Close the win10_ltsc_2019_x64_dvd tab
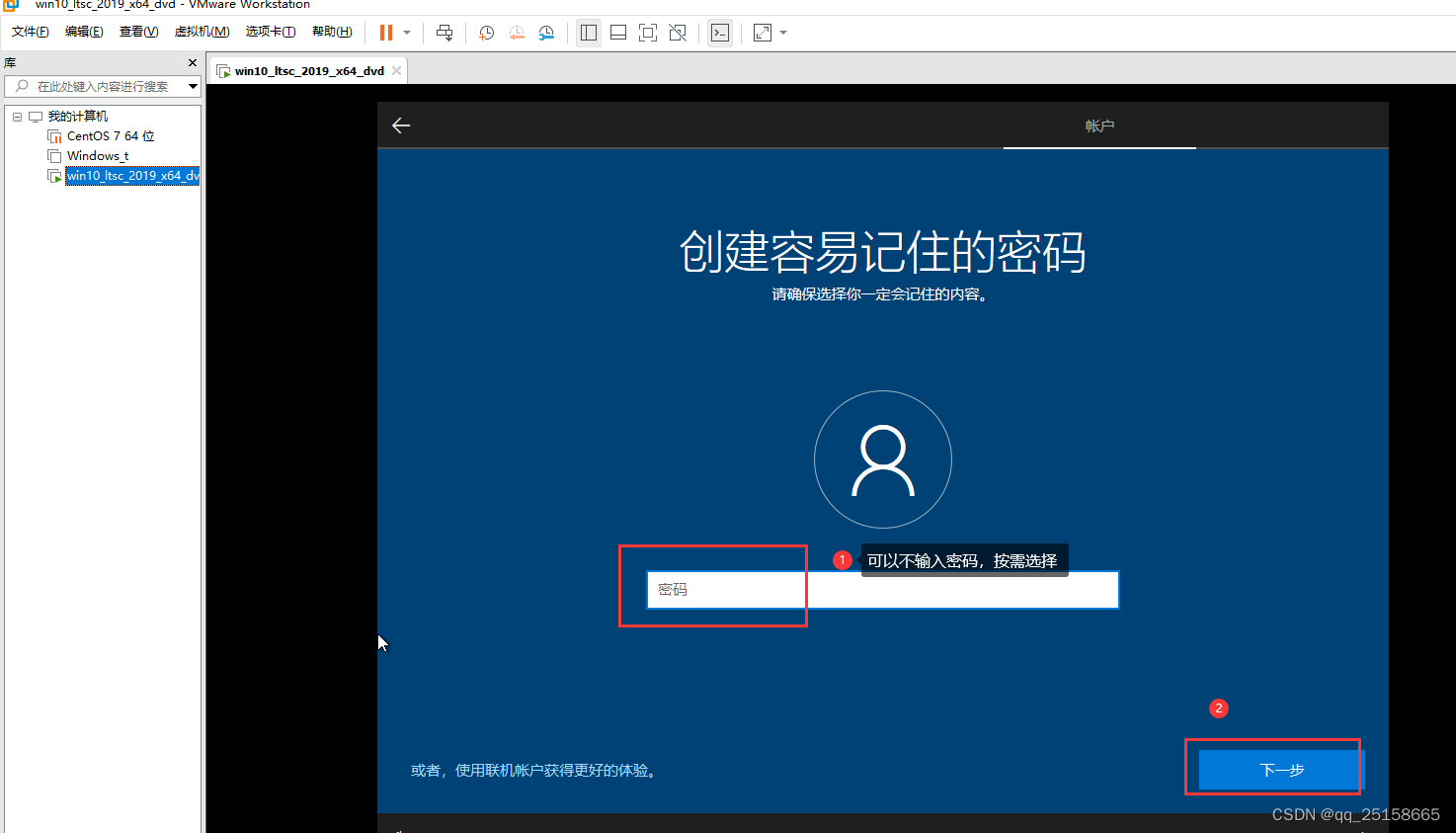Viewport: 1456px width, 833px height. 396,71
